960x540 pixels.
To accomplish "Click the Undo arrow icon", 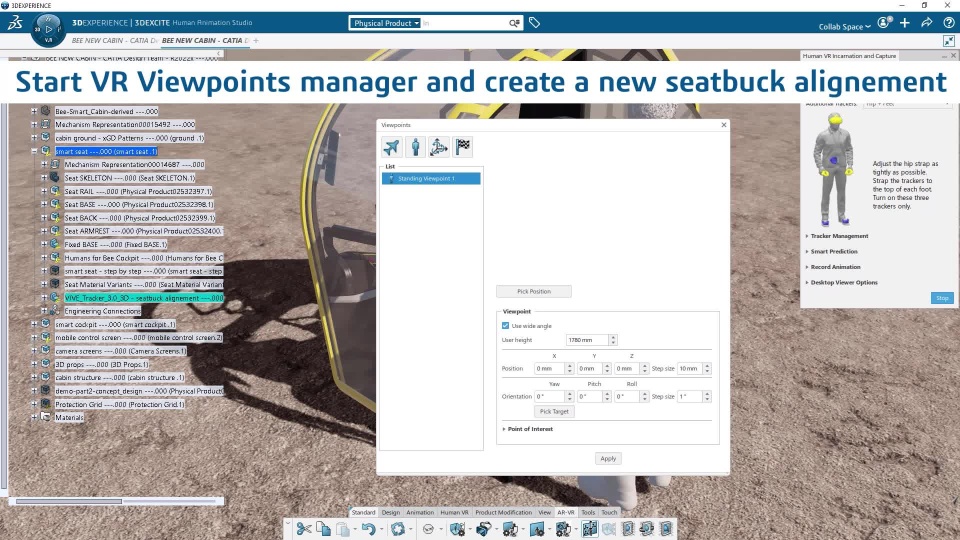I will coord(368,529).
